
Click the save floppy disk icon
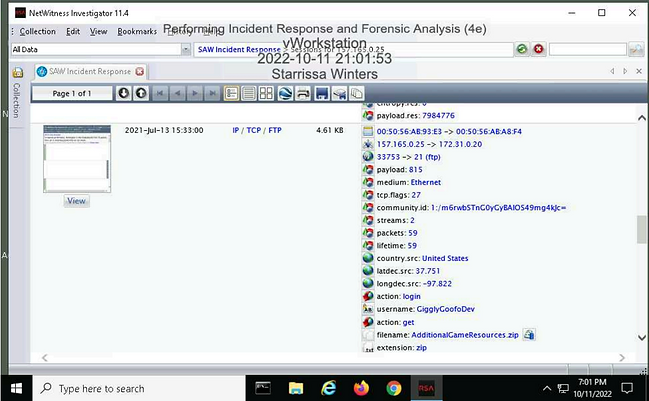(x=322, y=93)
